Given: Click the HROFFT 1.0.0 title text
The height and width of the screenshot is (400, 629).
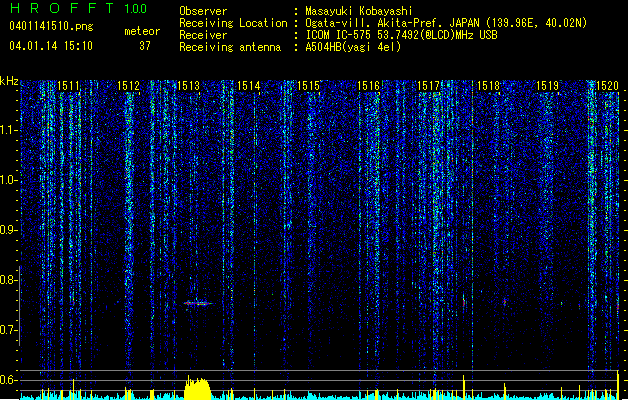Looking at the screenshot, I should pyautogui.click(x=79, y=8).
